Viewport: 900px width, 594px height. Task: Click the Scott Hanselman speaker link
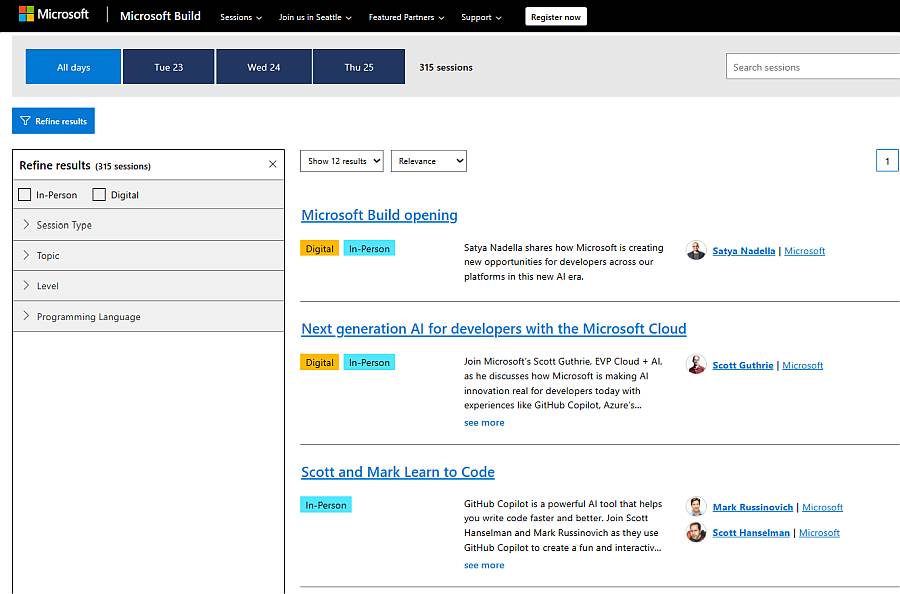[751, 533]
